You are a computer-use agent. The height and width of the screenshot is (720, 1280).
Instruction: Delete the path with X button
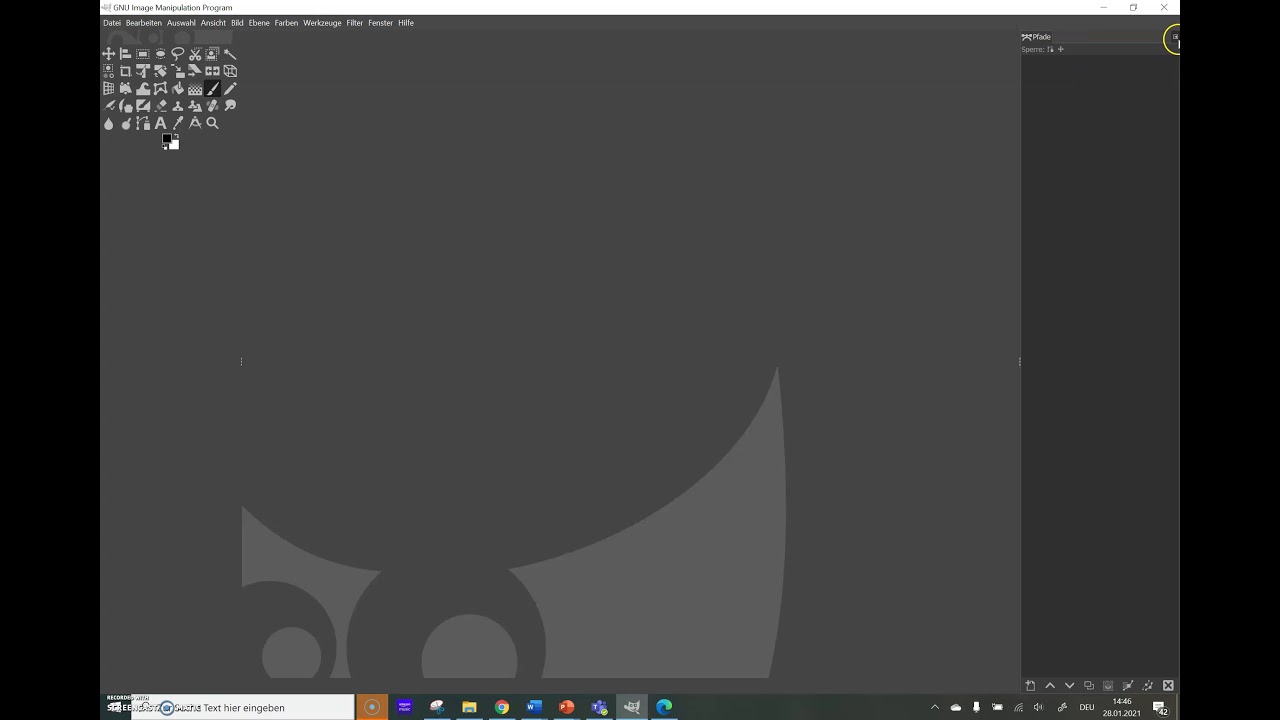[x=1167, y=686]
